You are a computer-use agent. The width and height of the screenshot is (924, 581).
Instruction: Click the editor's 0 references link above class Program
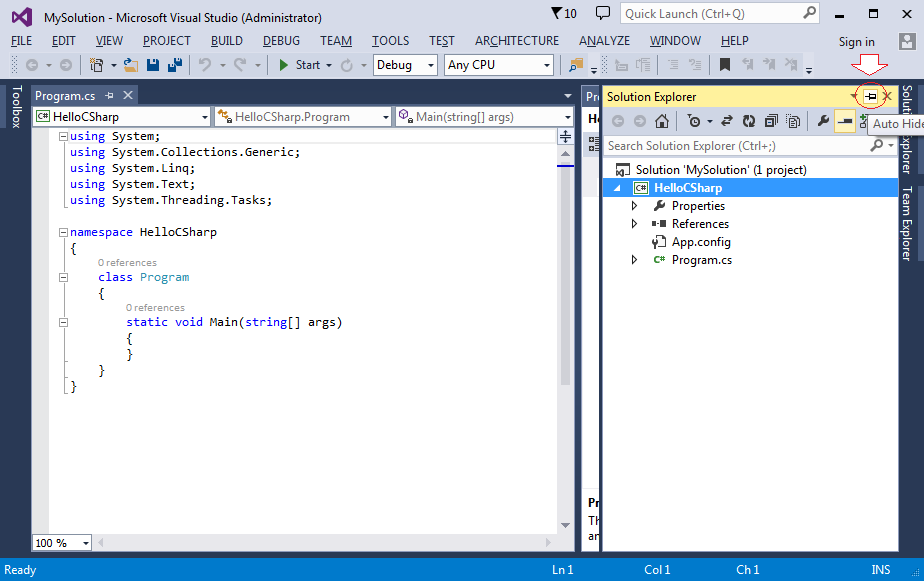point(127,263)
